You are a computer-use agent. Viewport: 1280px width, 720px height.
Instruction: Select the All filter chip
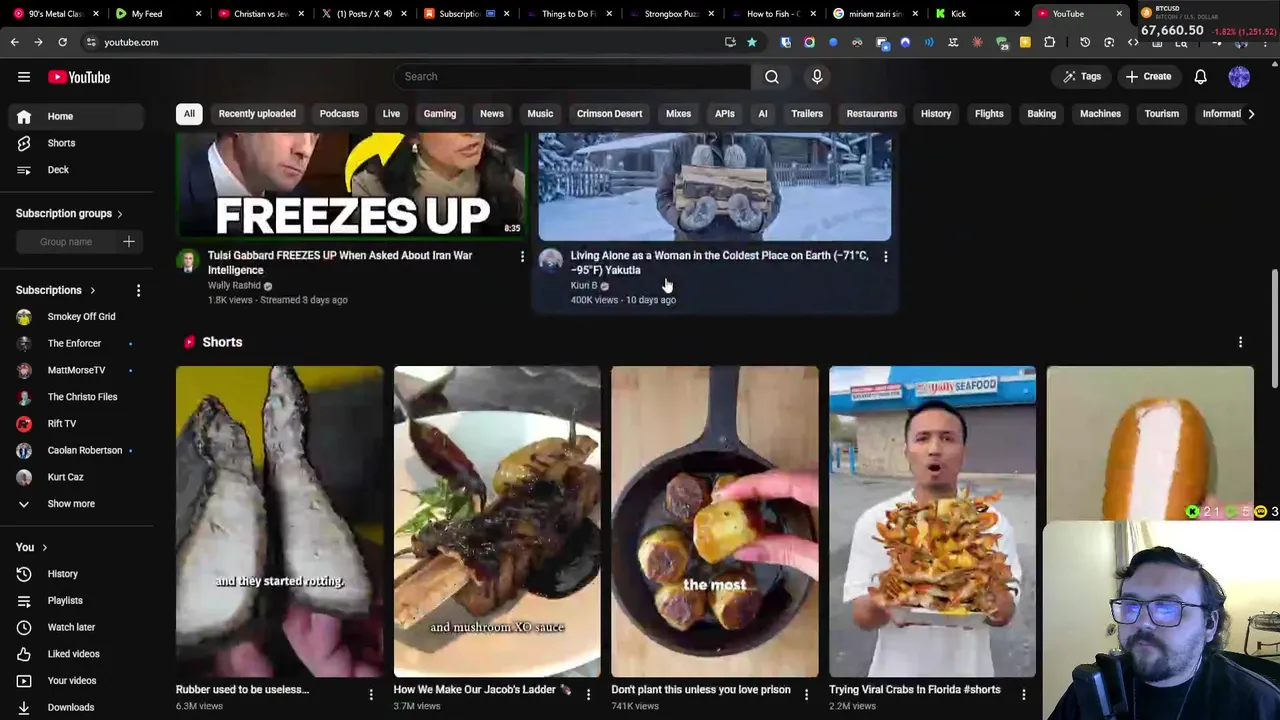(x=189, y=113)
